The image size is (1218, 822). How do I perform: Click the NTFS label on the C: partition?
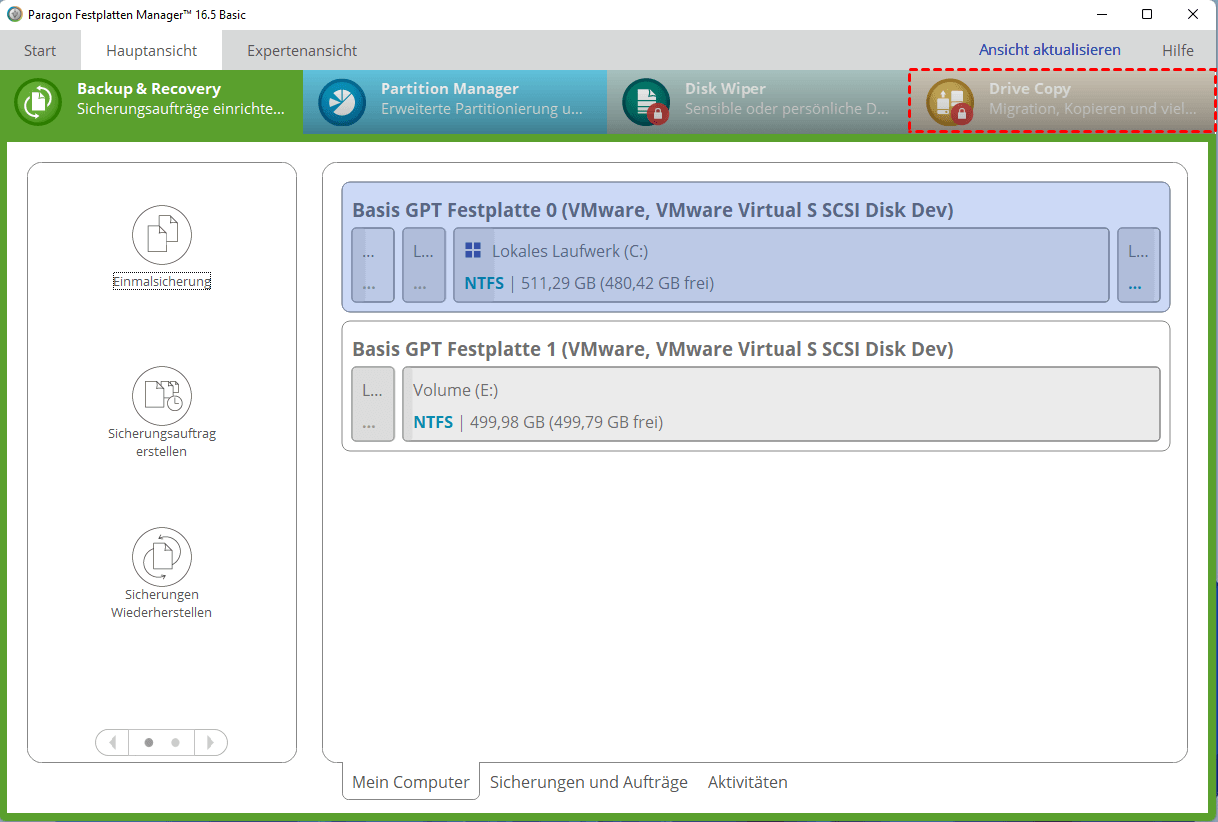point(484,283)
